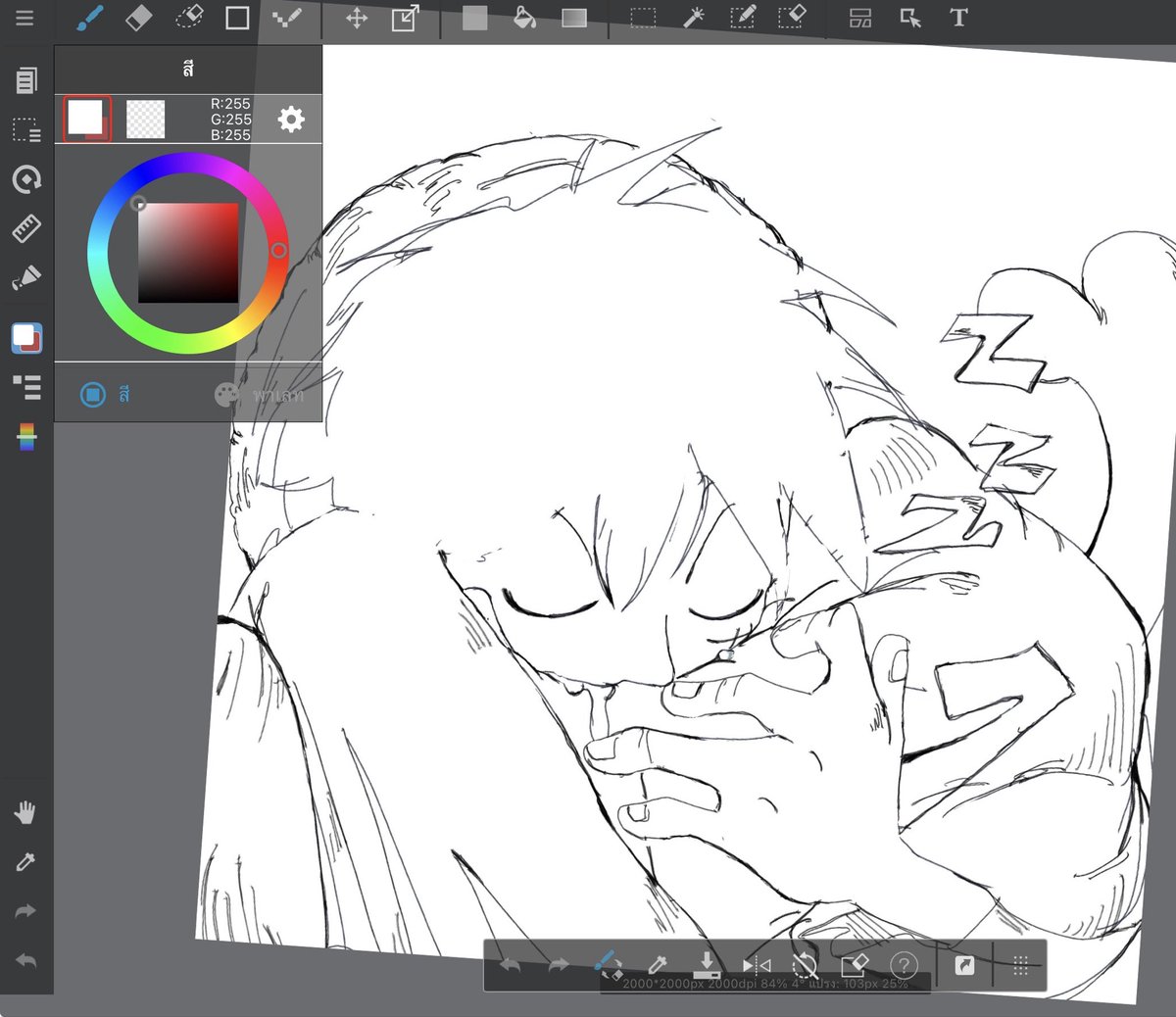Click the share arrow button

point(965,966)
